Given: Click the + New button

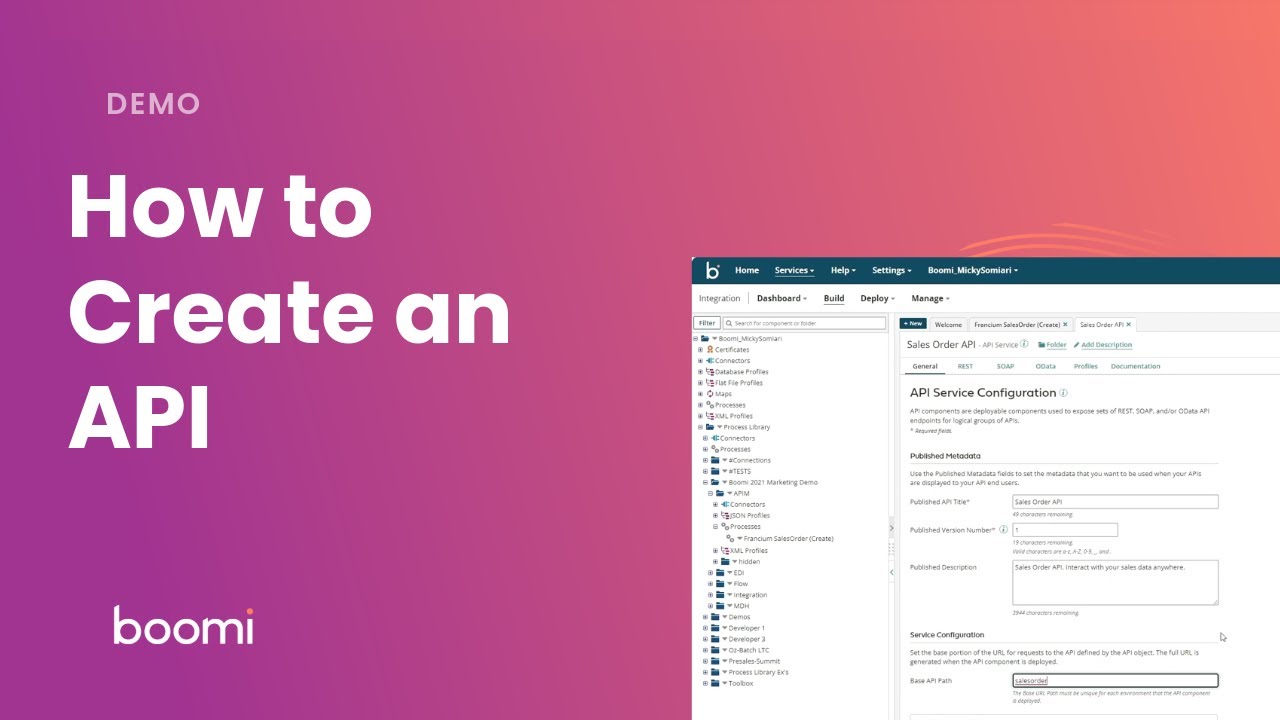Looking at the screenshot, I should pos(913,324).
